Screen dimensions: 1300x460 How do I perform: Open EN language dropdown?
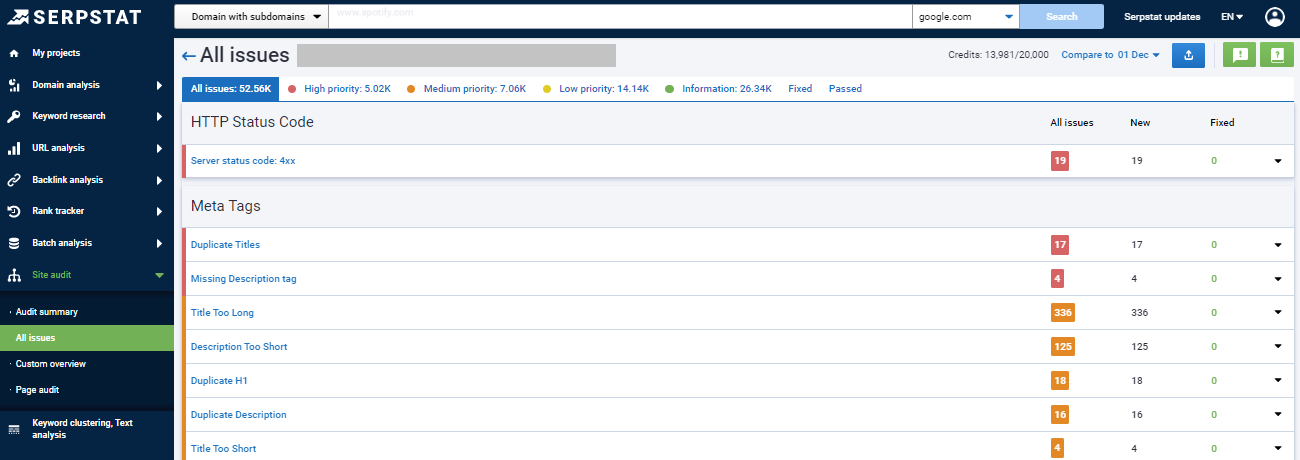point(1232,16)
